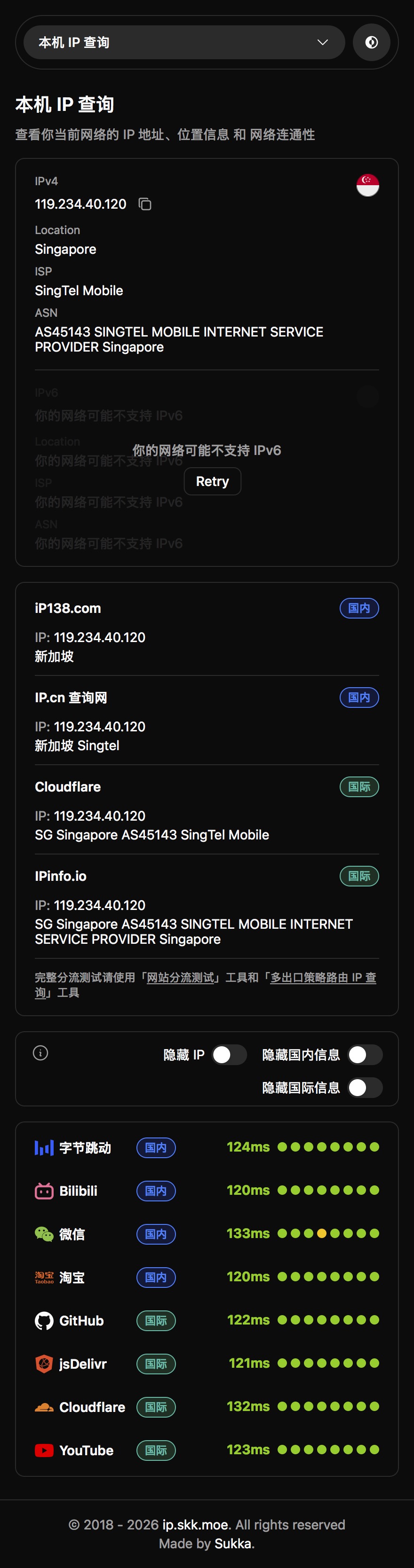Toggle 隐藏国际信息 switch
414x1568 pixels.
(x=365, y=1088)
